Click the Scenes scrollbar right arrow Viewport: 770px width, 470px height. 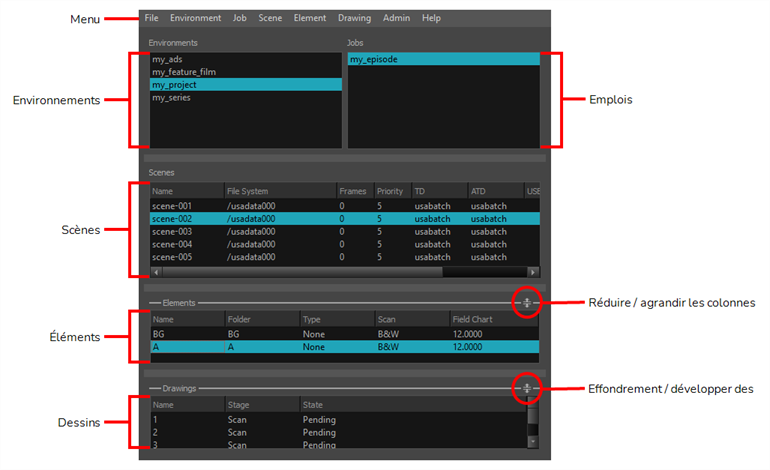click(x=533, y=272)
